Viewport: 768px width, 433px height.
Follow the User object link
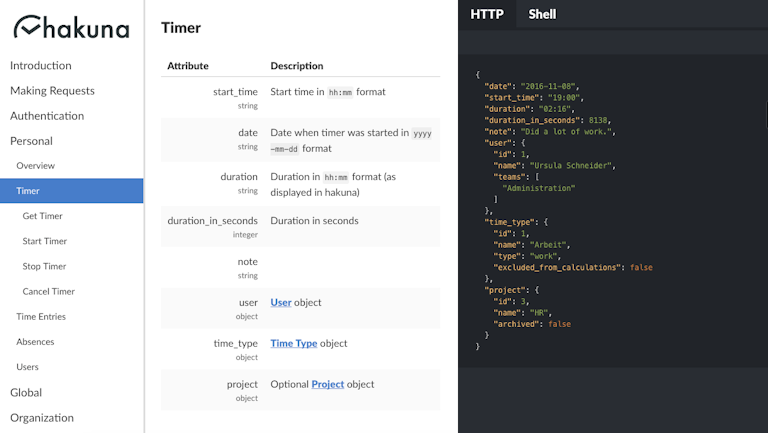coord(281,302)
